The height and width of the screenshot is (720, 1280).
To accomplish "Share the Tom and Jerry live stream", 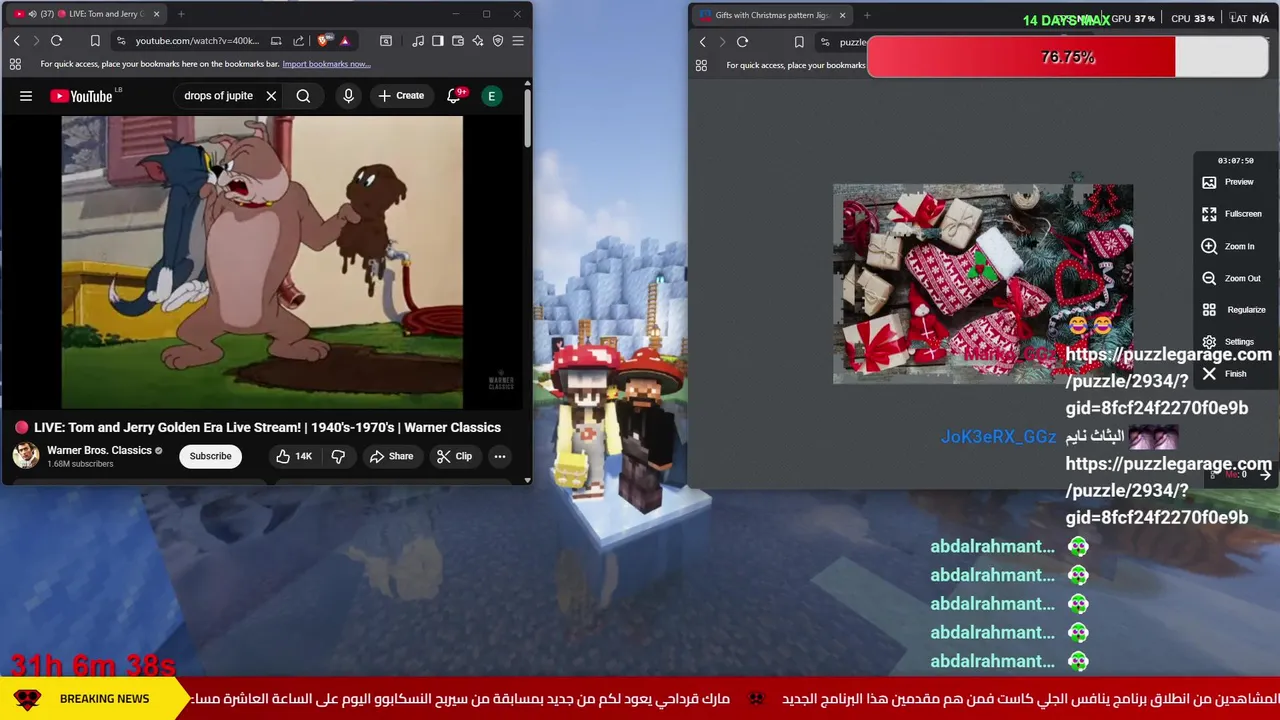I will tap(391, 456).
